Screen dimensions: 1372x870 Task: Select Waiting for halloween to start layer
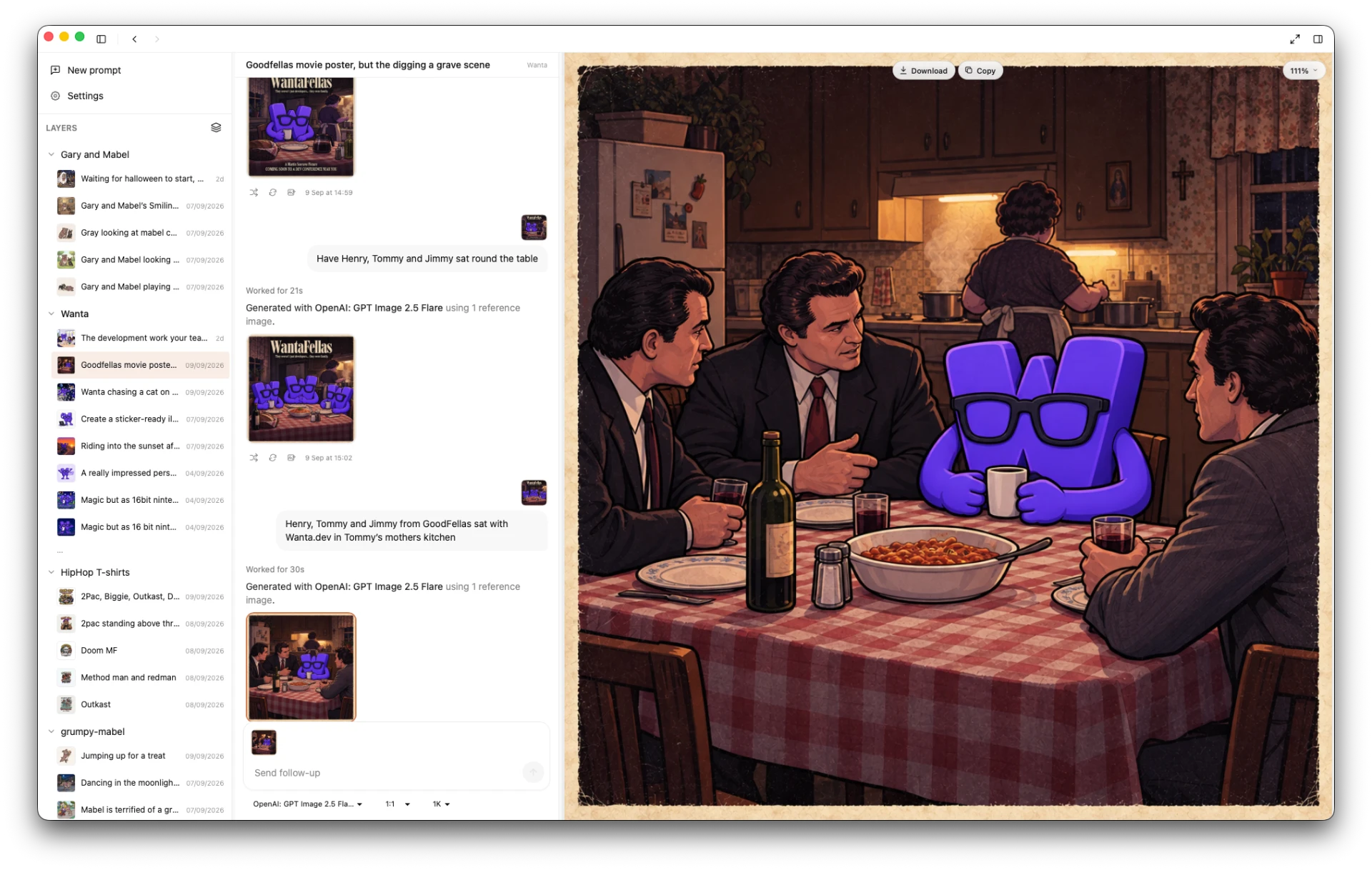click(140, 179)
